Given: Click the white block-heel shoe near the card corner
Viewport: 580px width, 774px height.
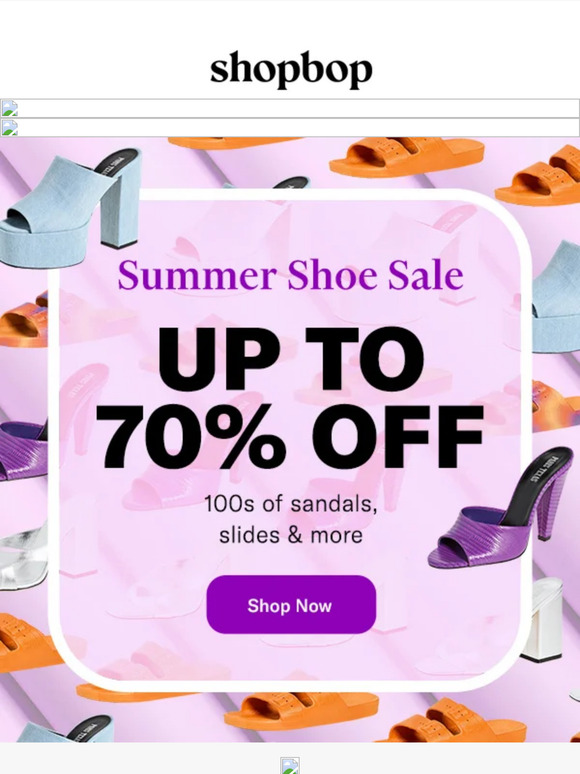Looking at the screenshot, I should click(x=541, y=619).
